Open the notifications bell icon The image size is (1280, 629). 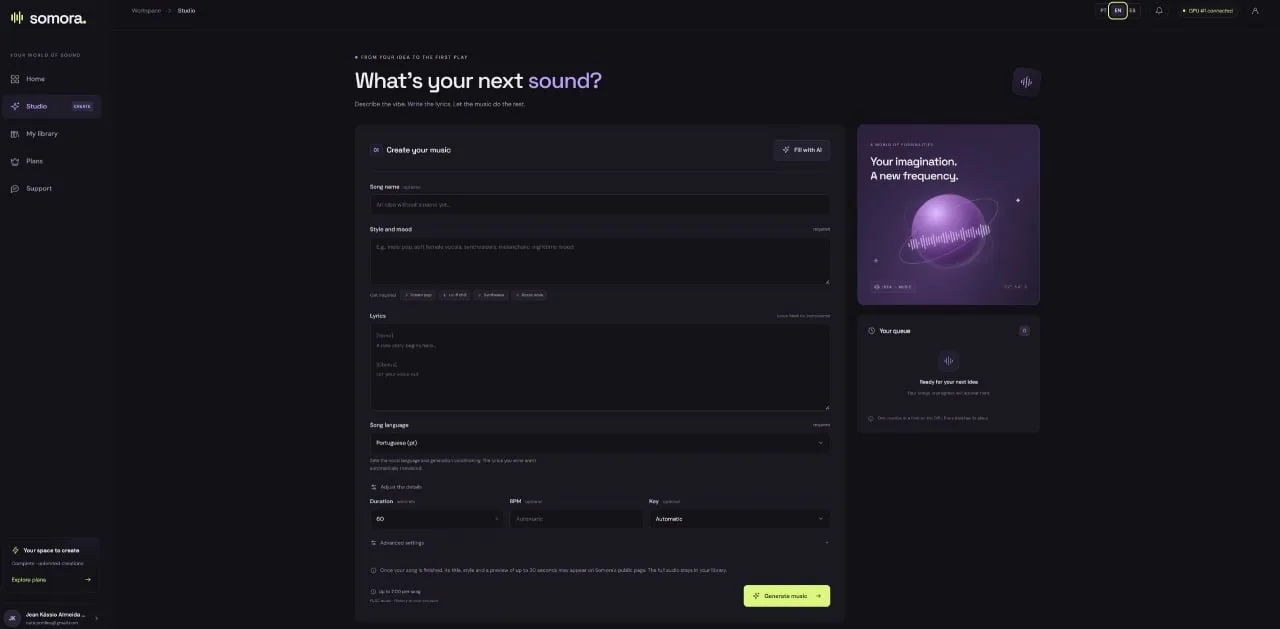click(1159, 11)
